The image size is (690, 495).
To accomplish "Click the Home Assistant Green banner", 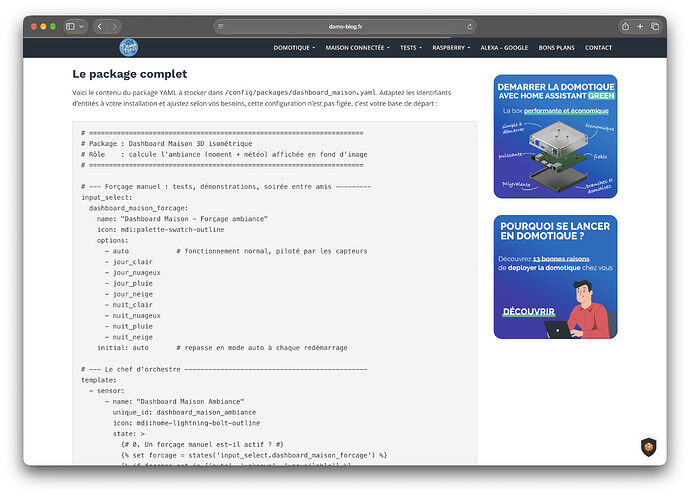I will 555,136.
